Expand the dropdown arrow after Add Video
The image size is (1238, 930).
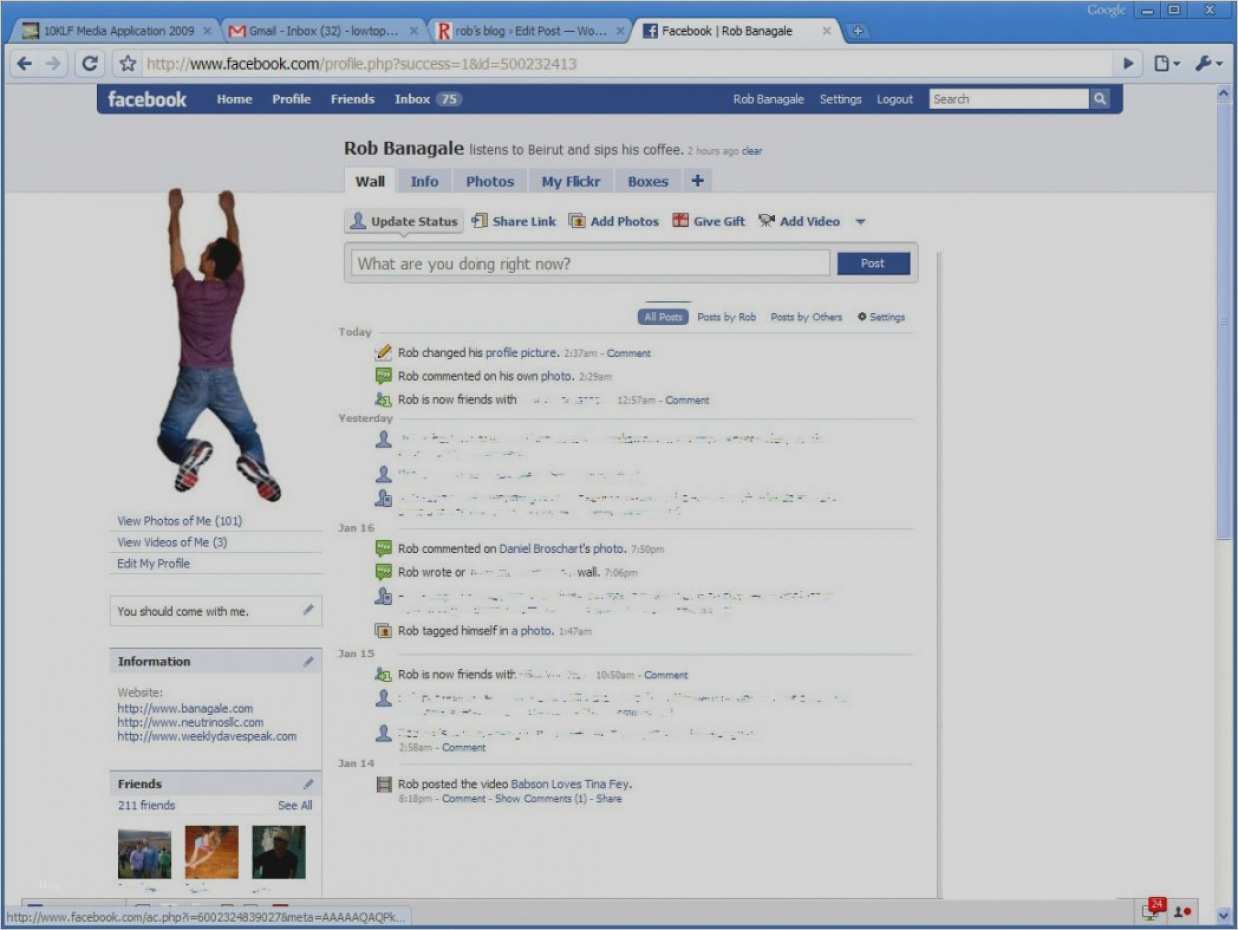[x=860, y=222]
